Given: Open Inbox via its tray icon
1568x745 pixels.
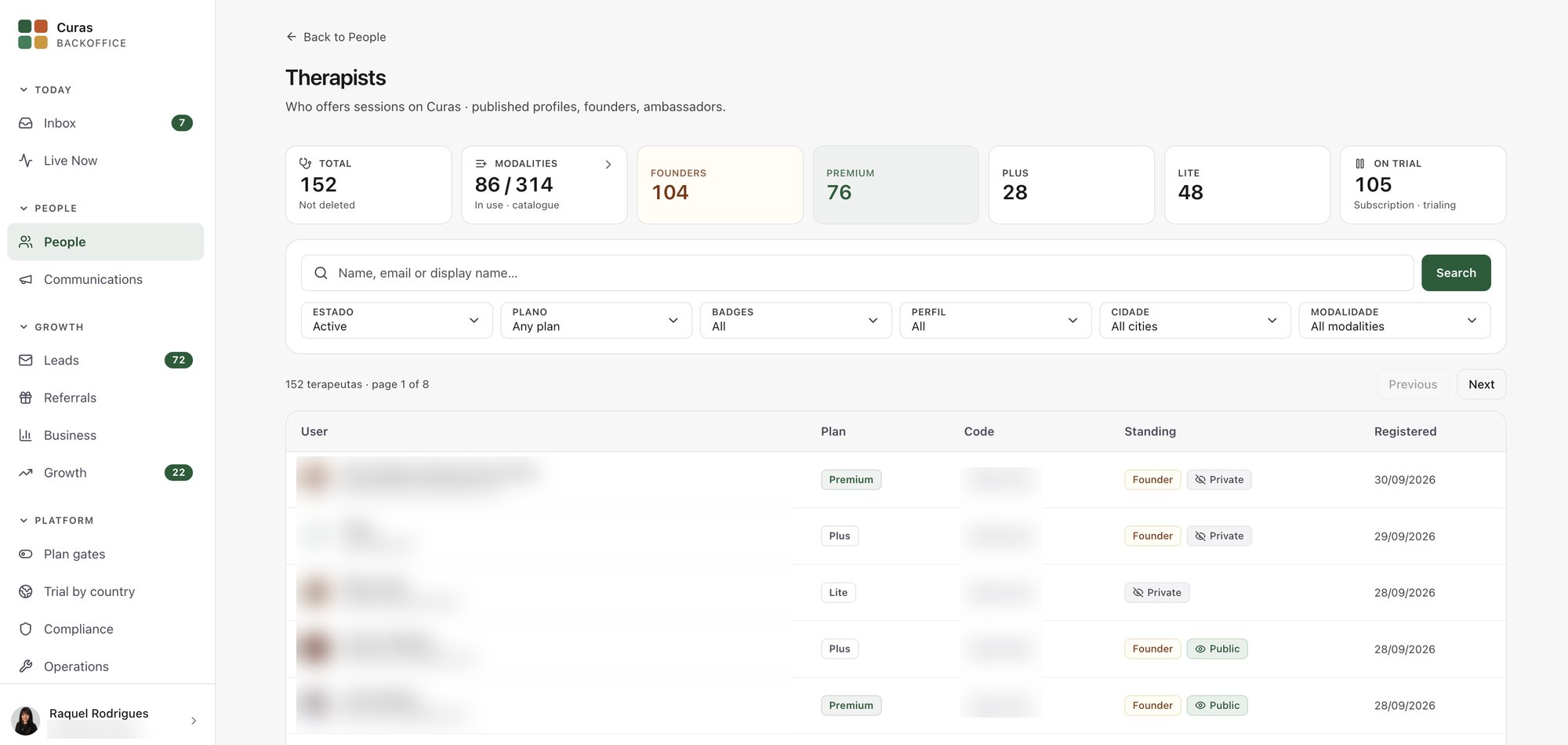Looking at the screenshot, I should 26,123.
